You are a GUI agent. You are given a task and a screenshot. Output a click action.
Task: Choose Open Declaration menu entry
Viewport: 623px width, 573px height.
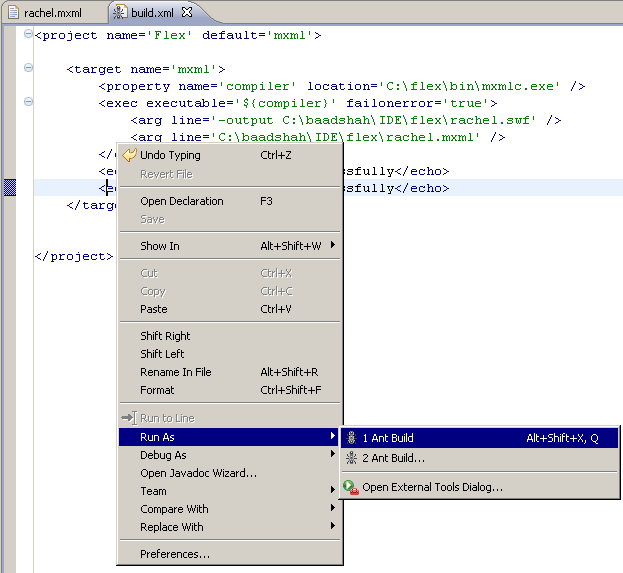pos(230,201)
